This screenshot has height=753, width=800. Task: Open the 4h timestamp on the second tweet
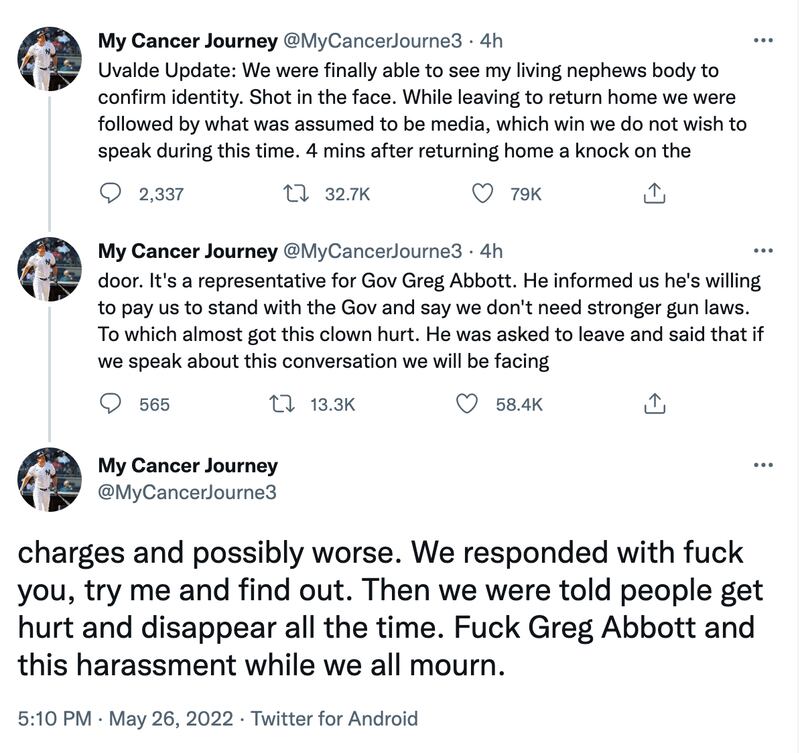click(491, 251)
